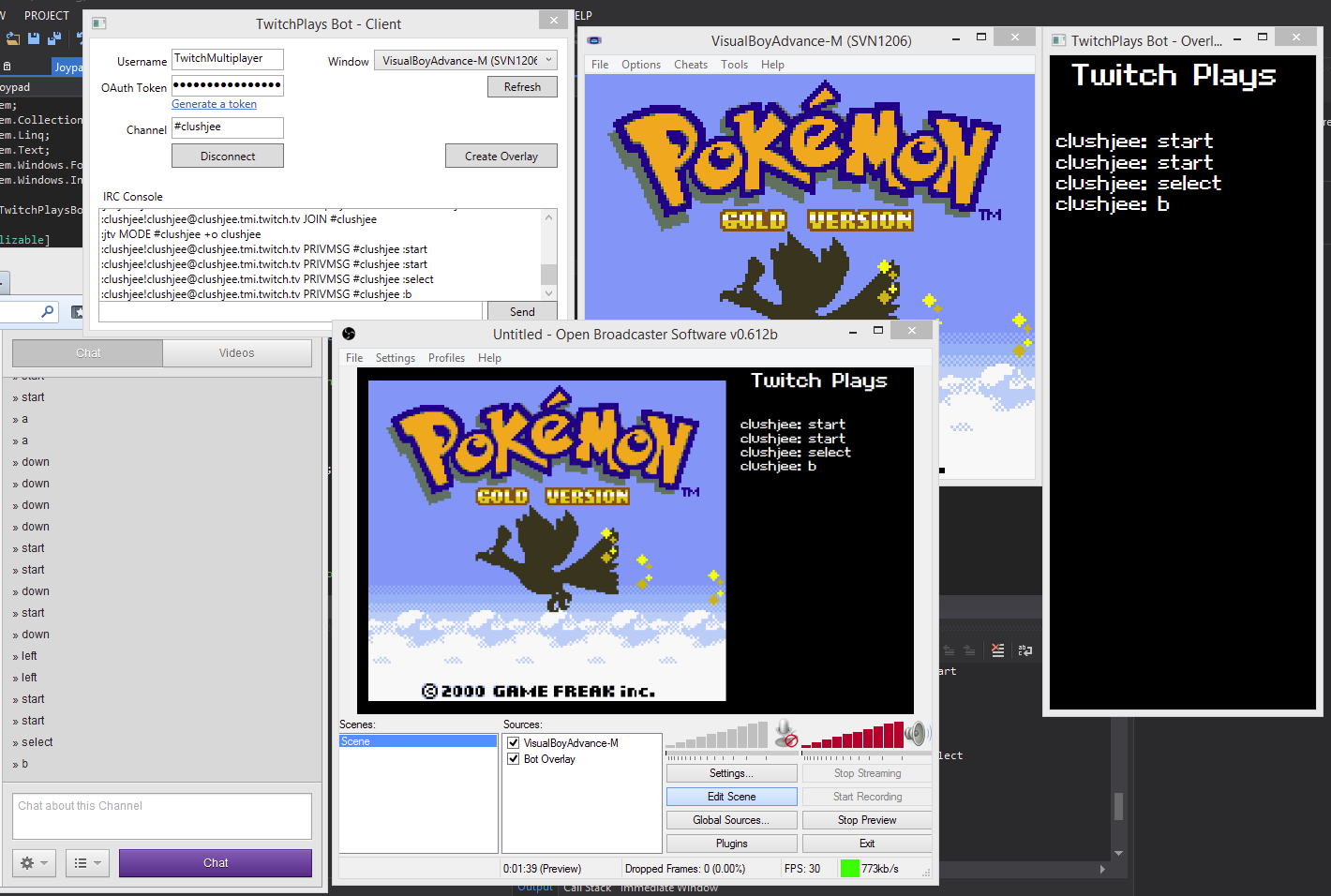Click the TwitchPlays Bot Overlay window icon
The height and width of the screenshot is (896, 1331).
[x=1059, y=40]
